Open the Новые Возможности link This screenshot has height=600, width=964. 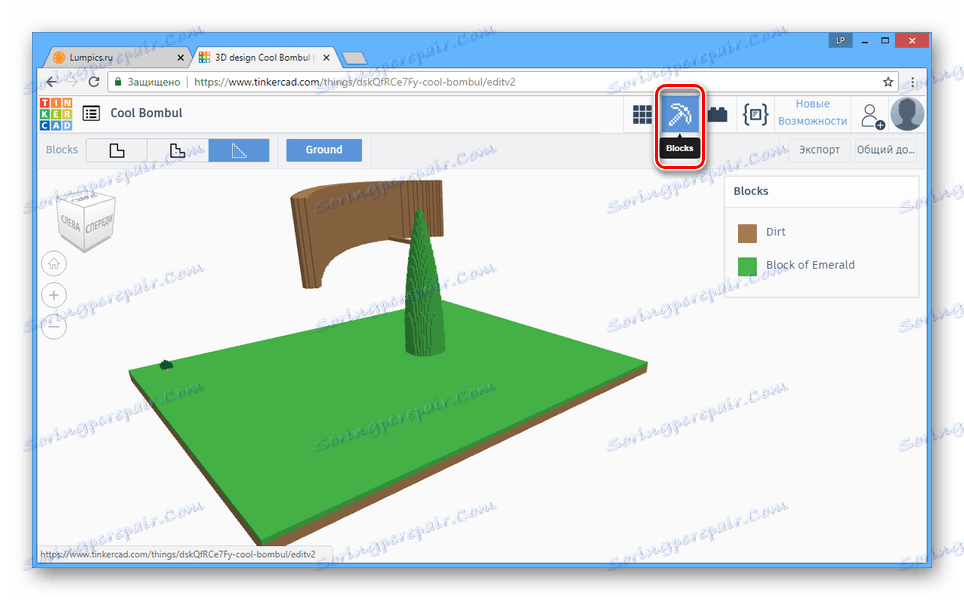coord(813,112)
